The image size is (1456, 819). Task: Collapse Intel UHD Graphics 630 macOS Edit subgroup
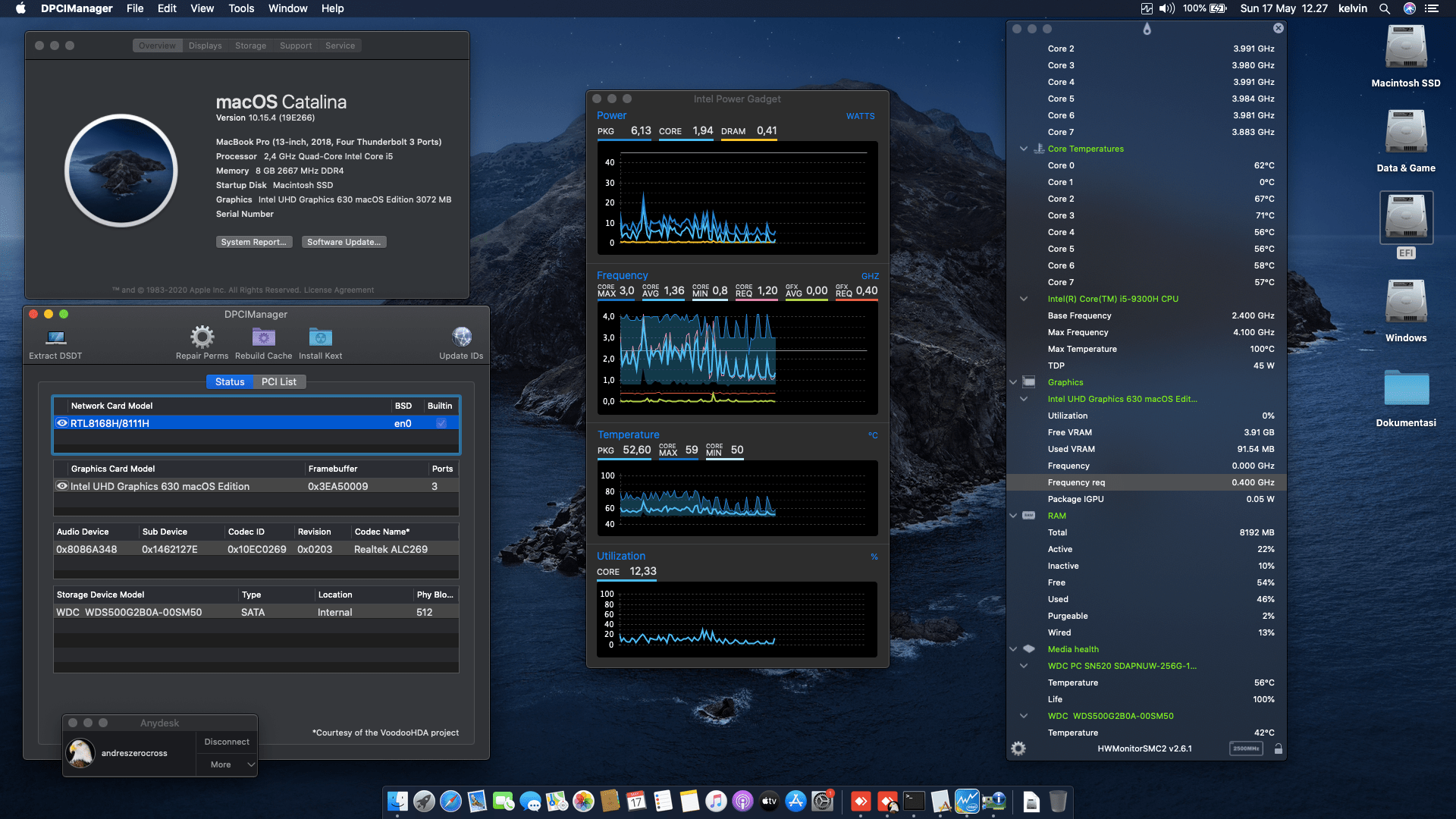tap(1024, 399)
